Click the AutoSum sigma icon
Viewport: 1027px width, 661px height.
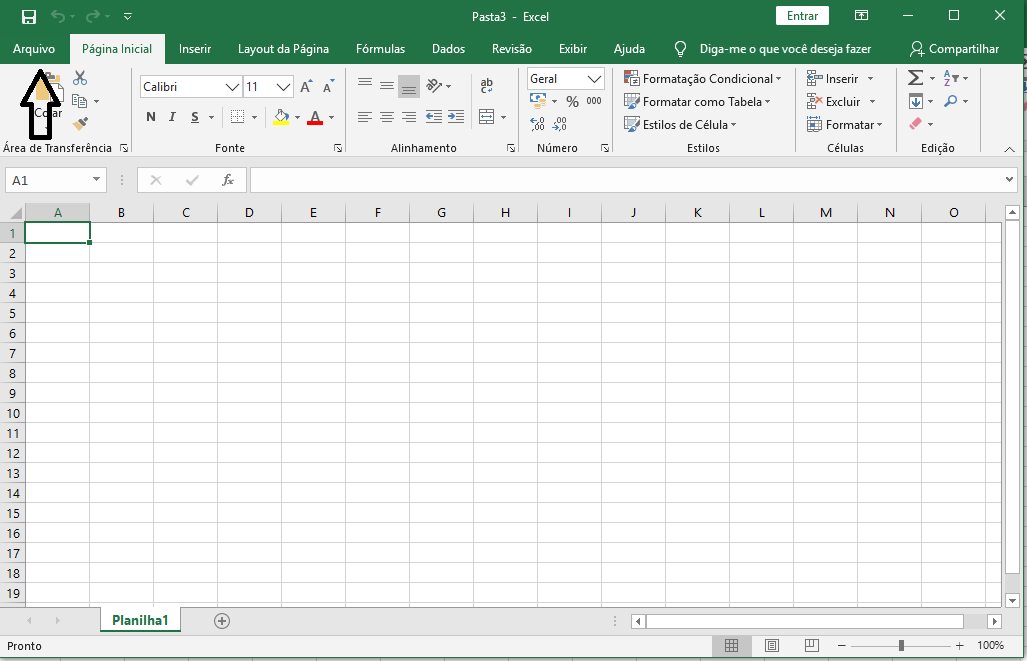pyautogui.click(x=914, y=79)
